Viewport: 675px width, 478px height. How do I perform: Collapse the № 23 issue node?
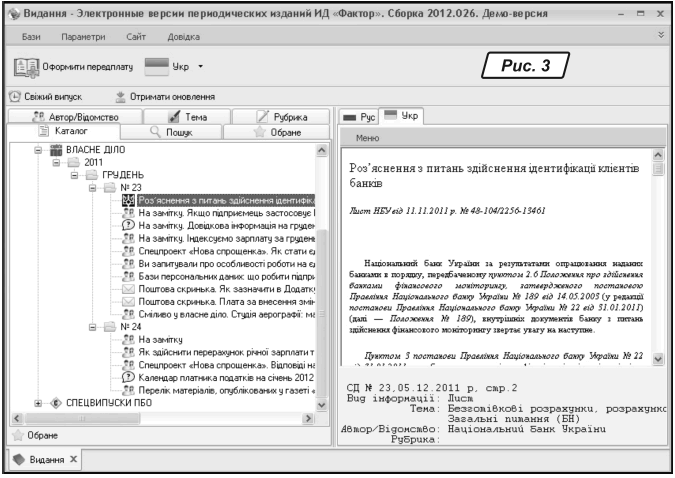93,187
